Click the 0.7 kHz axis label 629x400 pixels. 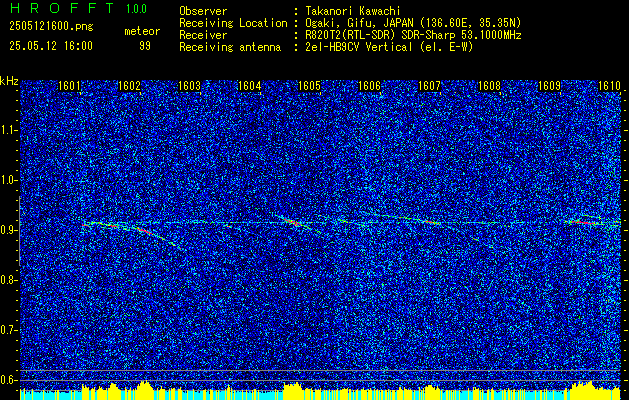(x=8, y=330)
